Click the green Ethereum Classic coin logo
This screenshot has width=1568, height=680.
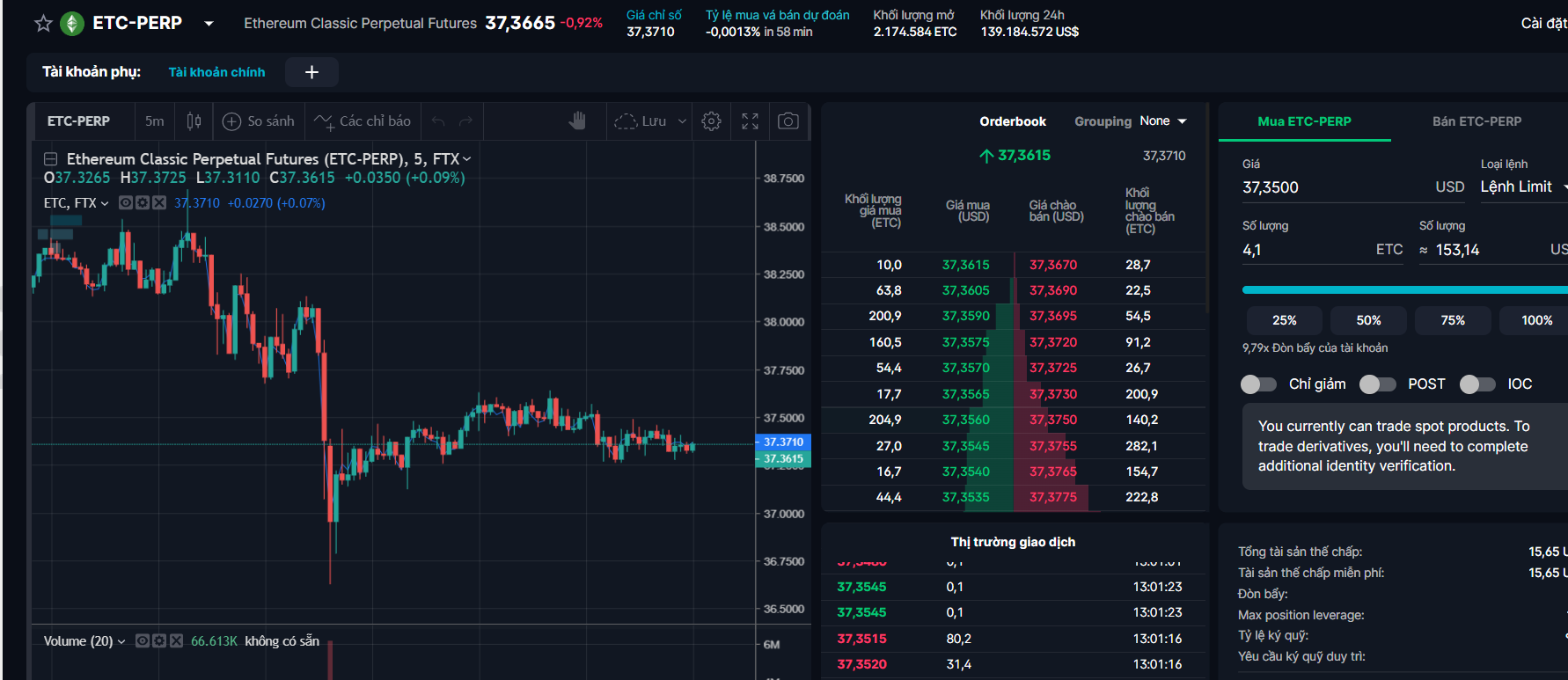(71, 23)
